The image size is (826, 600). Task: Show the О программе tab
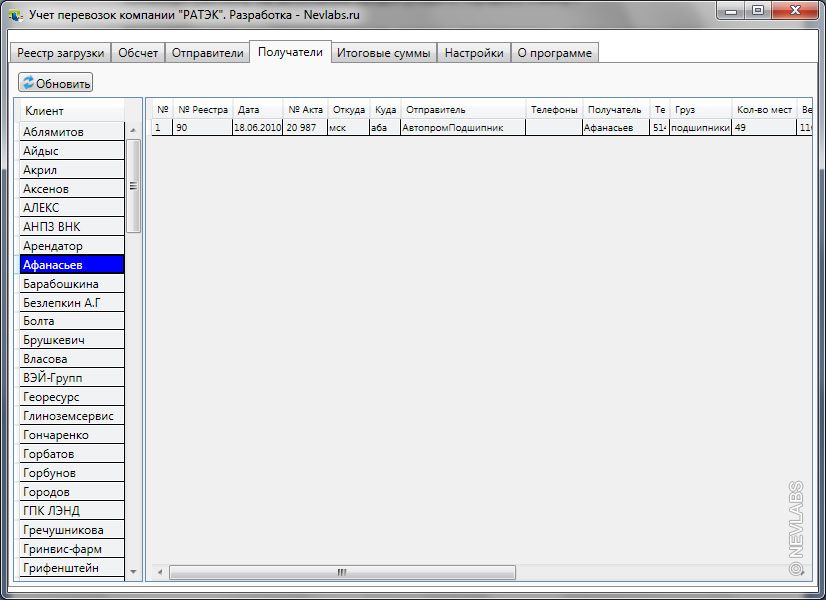click(x=554, y=53)
